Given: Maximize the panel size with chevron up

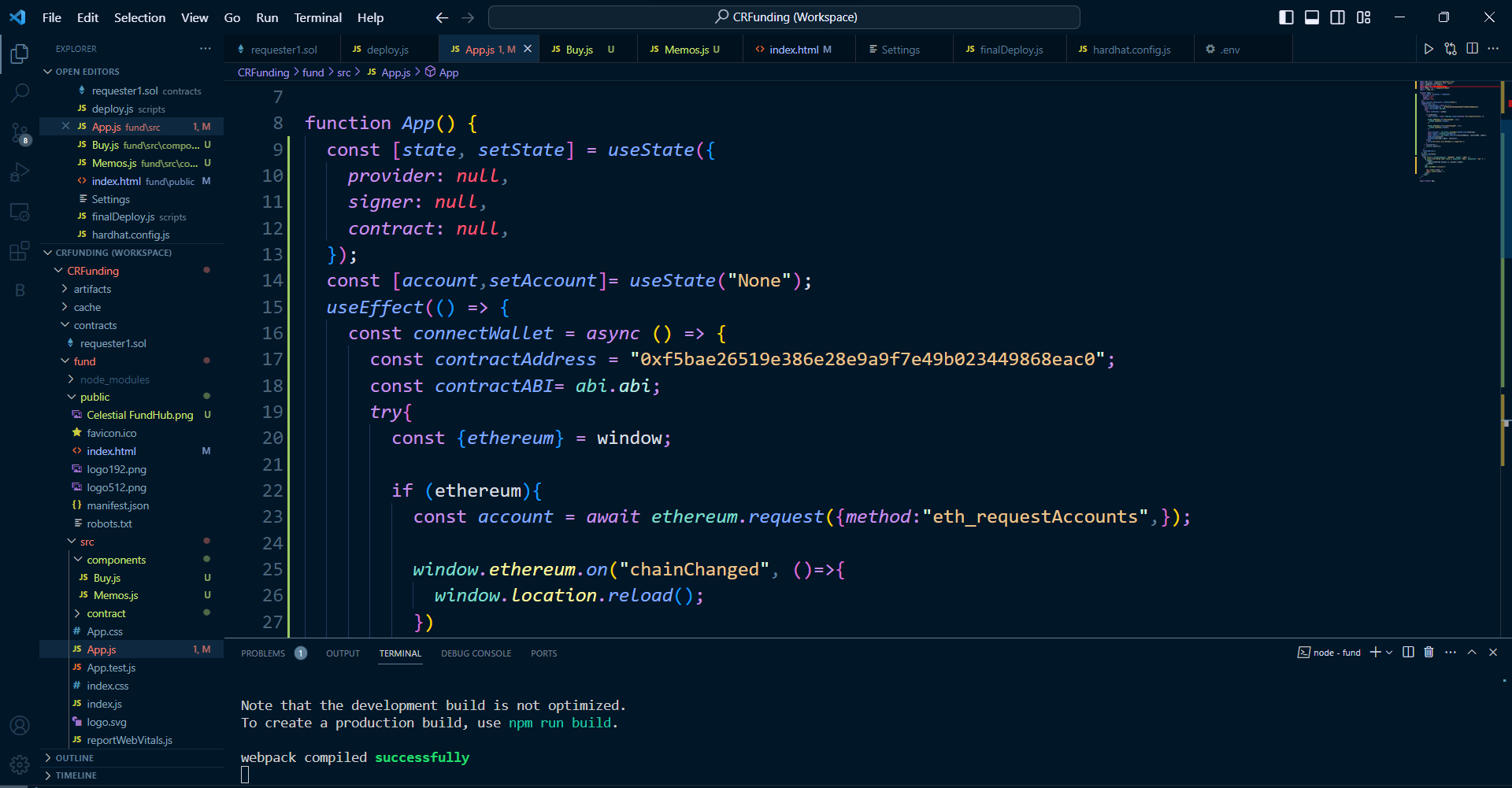Looking at the screenshot, I should 1472,652.
